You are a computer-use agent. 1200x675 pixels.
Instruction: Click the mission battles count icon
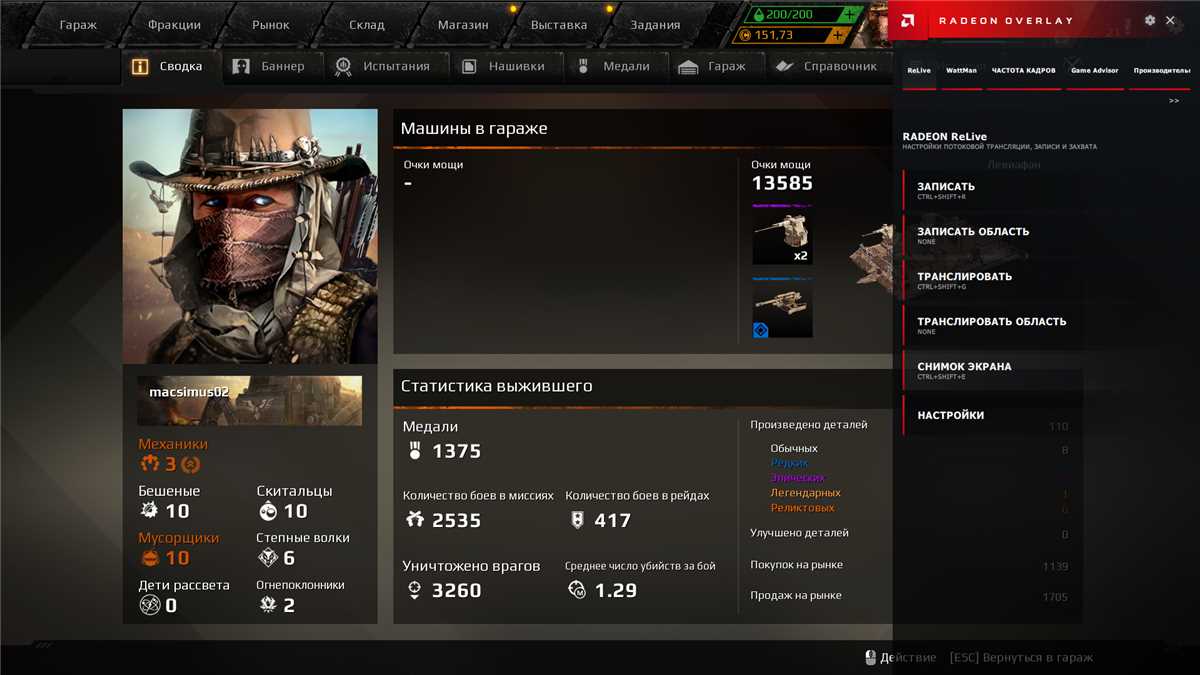pos(415,520)
